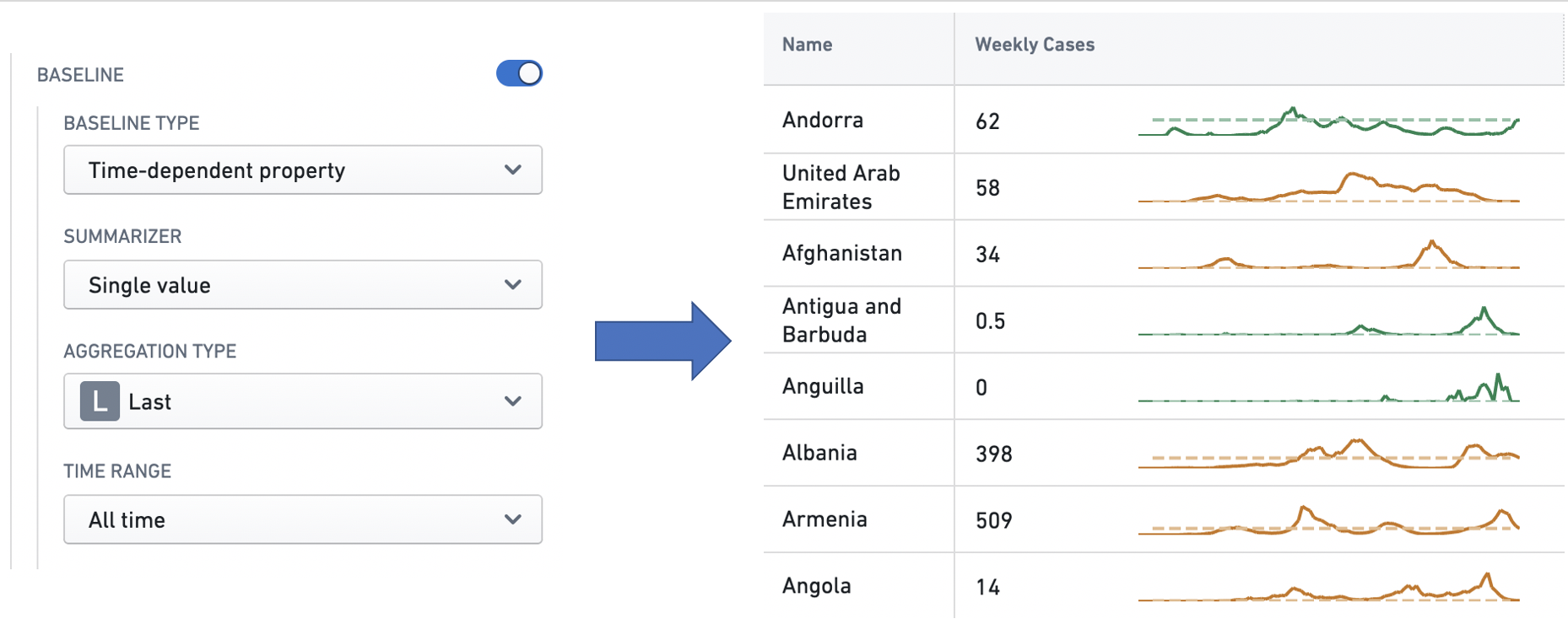Click the blue right-pointing arrow
This screenshot has height=624, width=1568.
[662, 341]
